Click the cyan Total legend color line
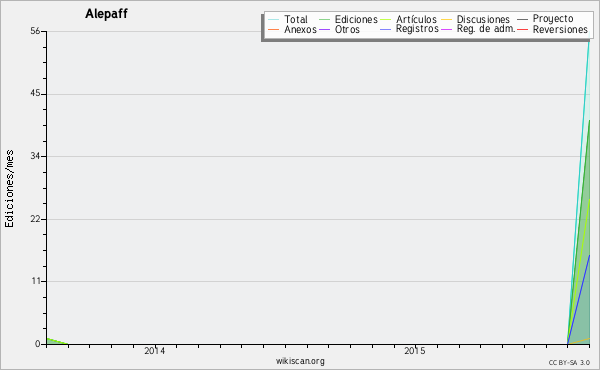600x370 pixels. [274, 20]
